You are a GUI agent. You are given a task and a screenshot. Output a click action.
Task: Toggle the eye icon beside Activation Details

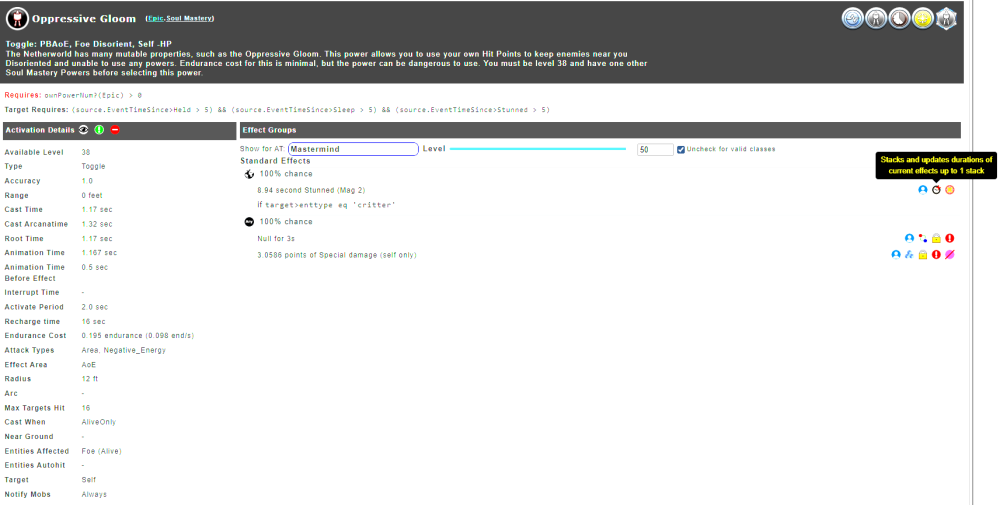tap(85, 130)
